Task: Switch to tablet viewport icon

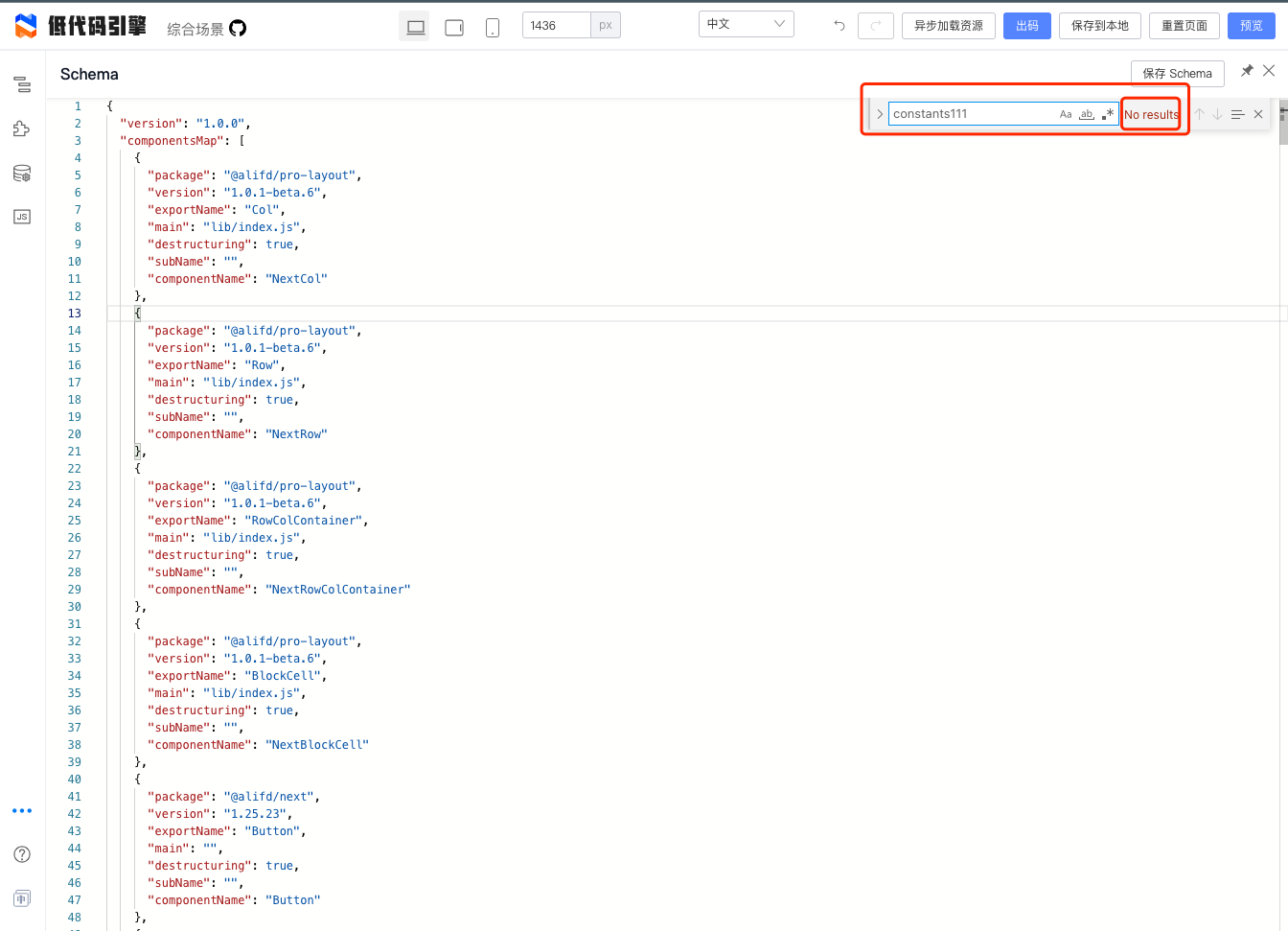Action: click(x=453, y=26)
